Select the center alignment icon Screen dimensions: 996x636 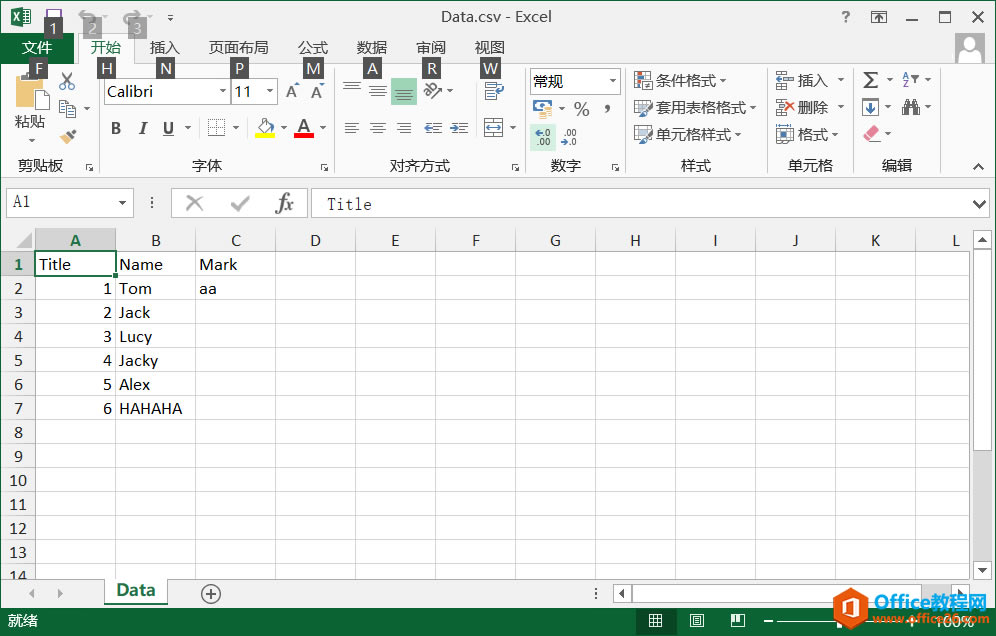click(376, 127)
